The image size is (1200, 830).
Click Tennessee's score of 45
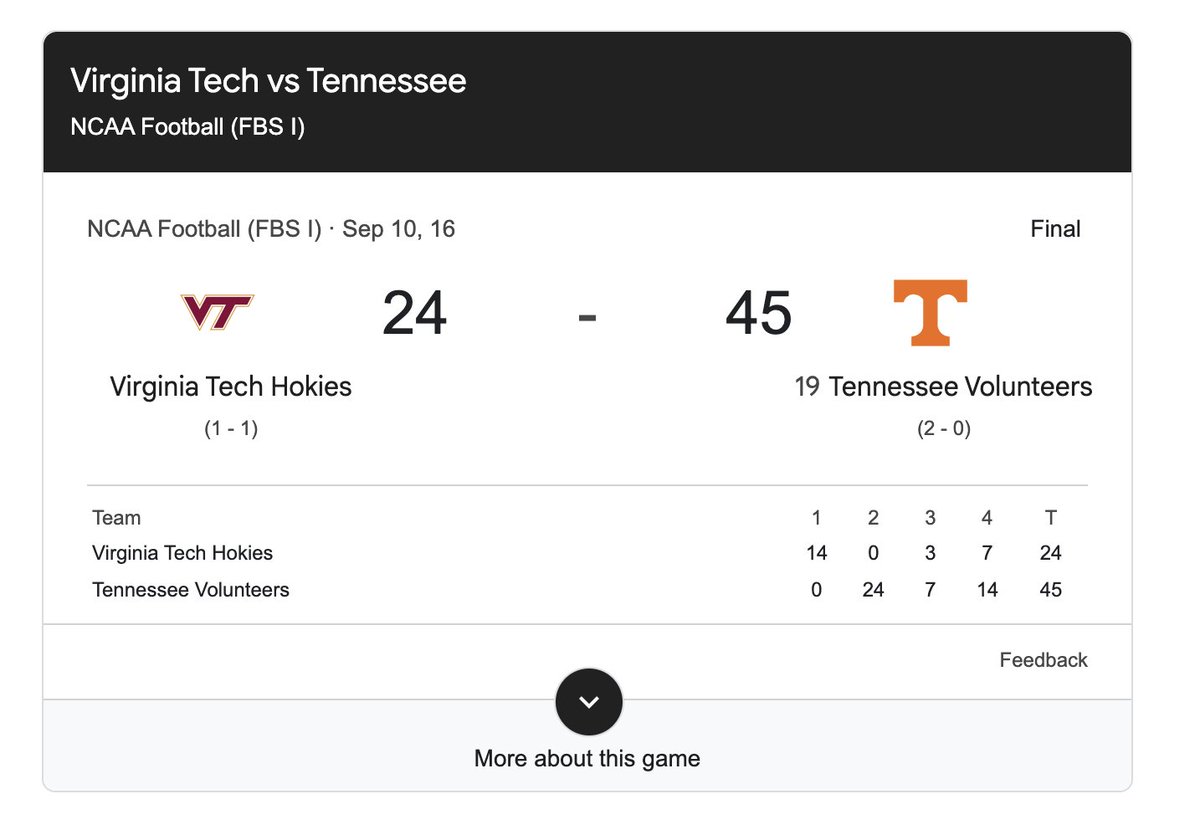pos(758,313)
